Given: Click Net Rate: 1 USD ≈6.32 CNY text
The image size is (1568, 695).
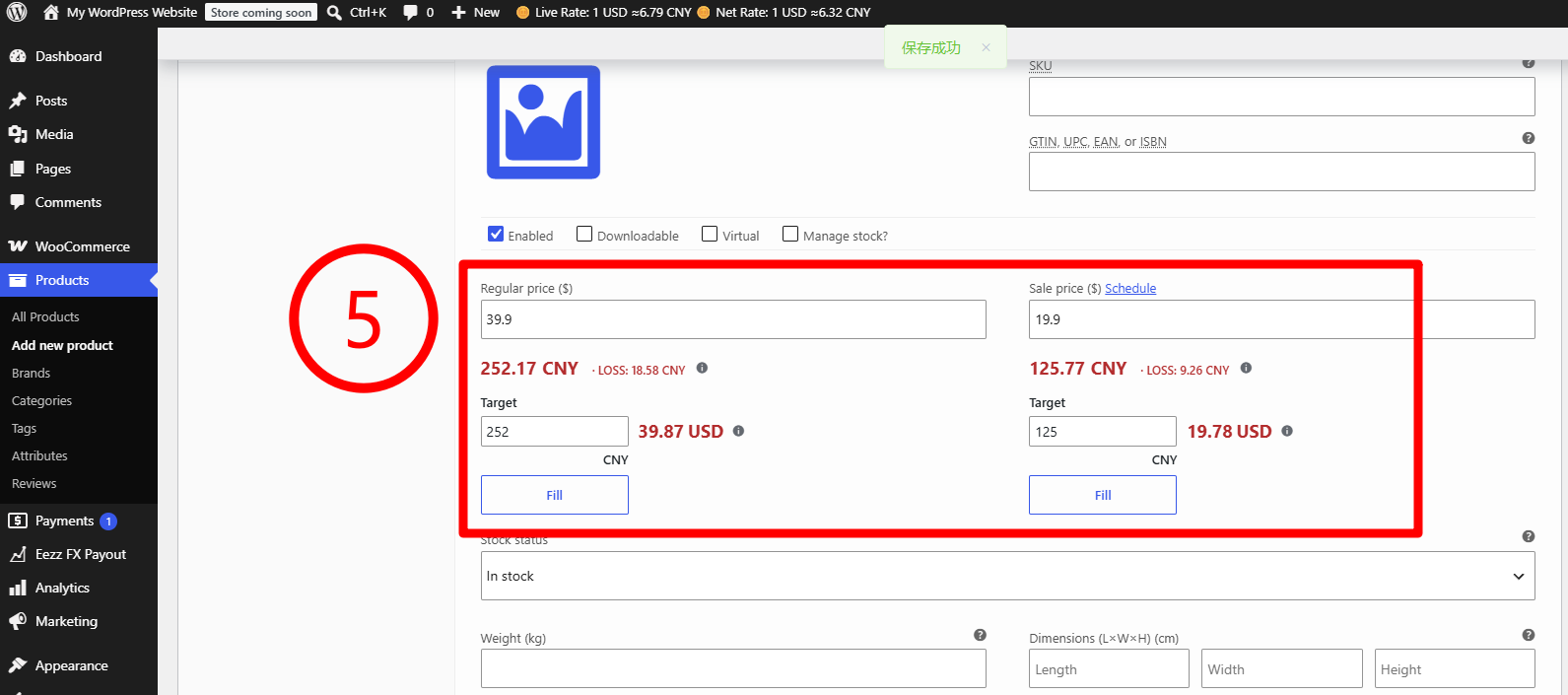Looking at the screenshot, I should 793,13.
